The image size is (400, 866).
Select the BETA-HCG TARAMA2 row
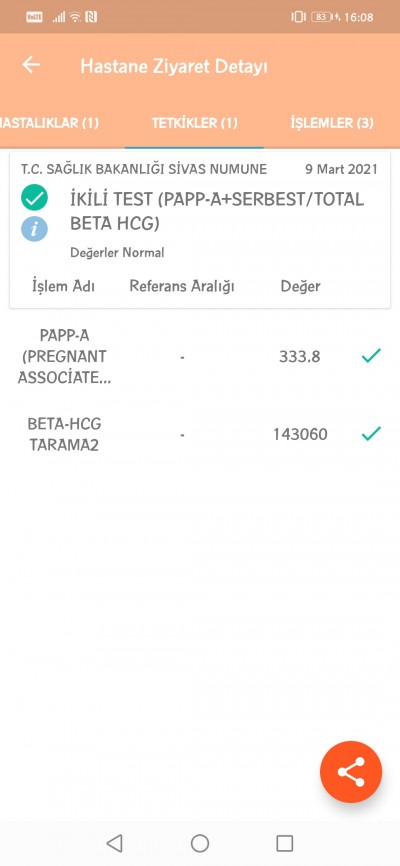click(x=200, y=434)
